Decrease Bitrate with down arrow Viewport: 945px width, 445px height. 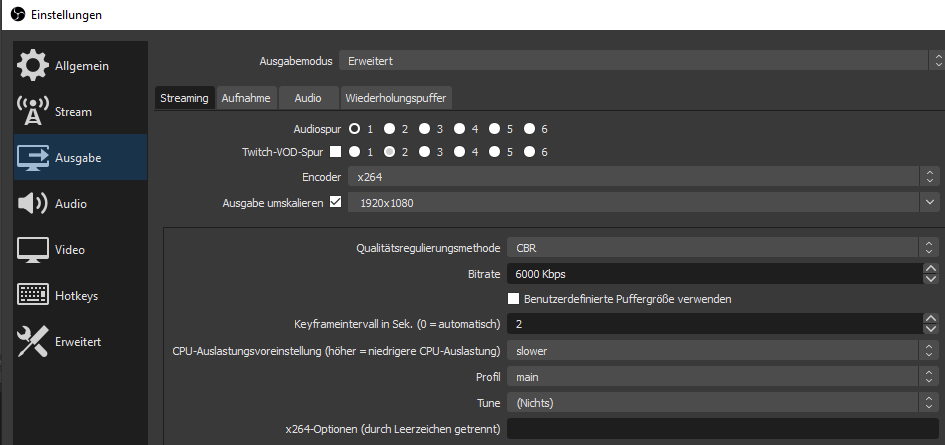[931, 279]
